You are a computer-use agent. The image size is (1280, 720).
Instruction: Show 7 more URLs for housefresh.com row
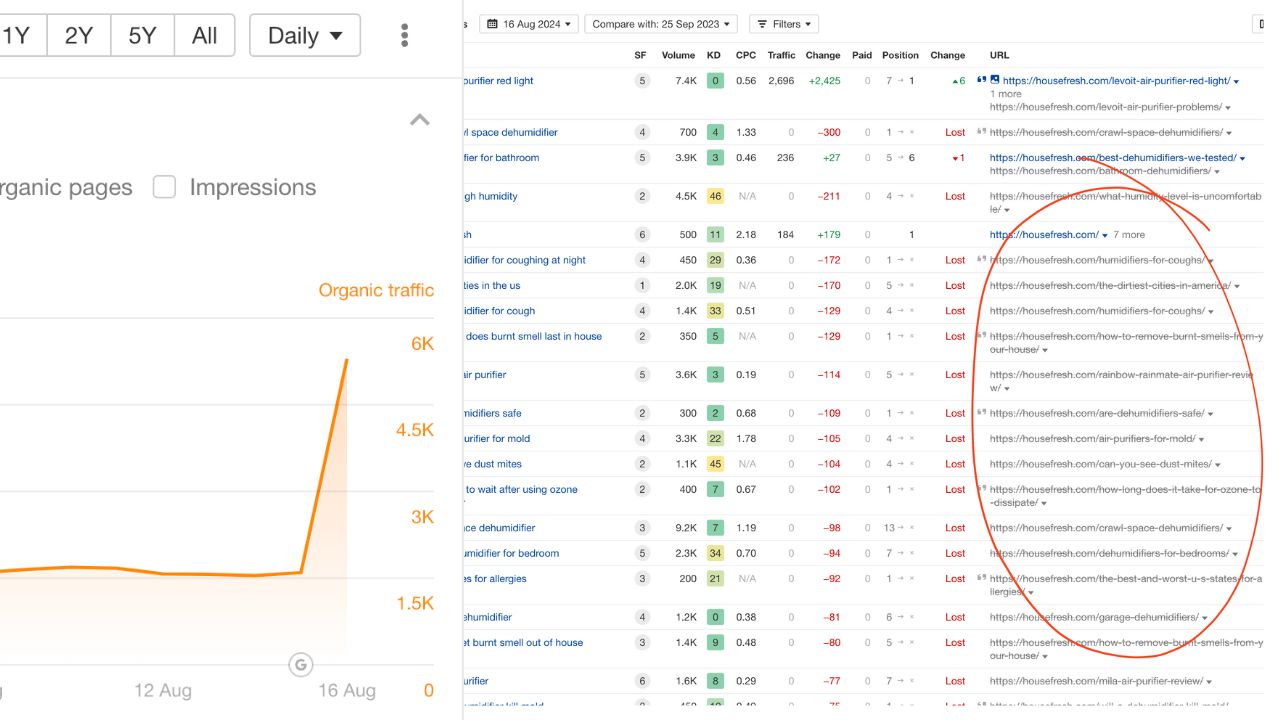tap(1129, 235)
